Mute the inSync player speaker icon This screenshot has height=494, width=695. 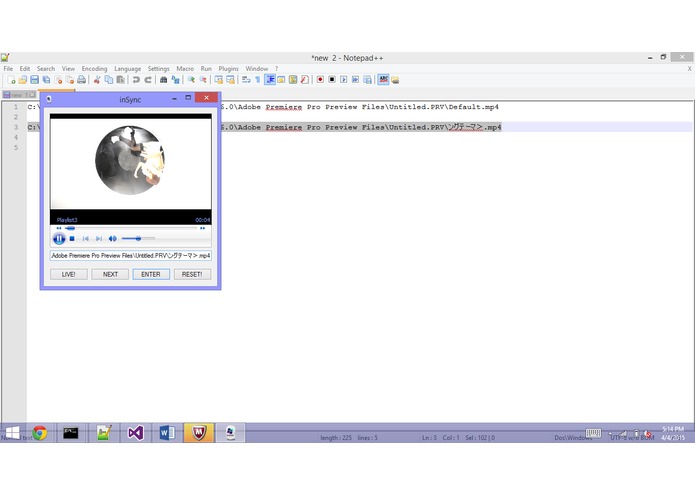point(113,238)
